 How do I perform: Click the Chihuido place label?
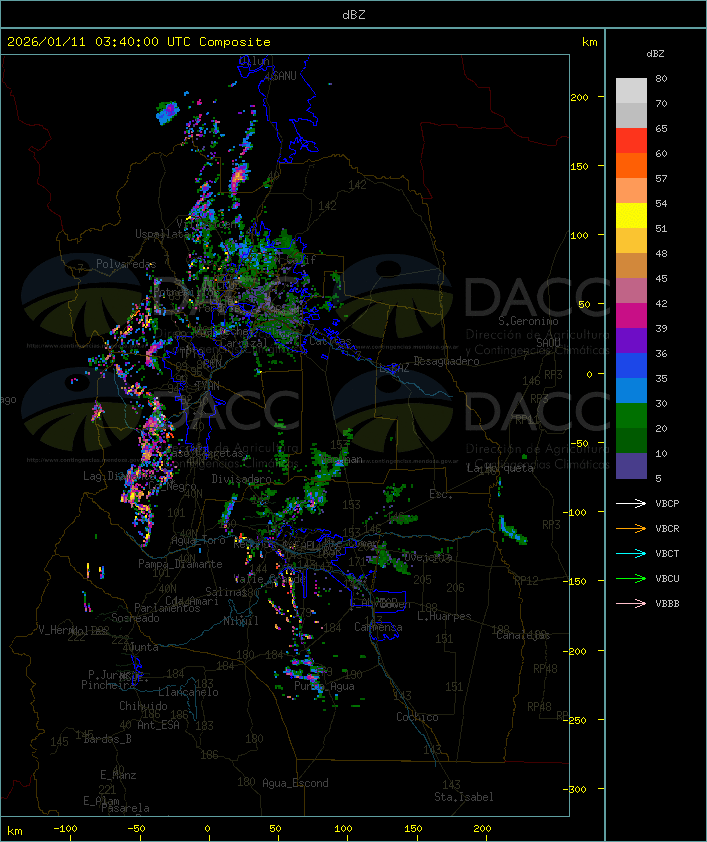pos(143,706)
